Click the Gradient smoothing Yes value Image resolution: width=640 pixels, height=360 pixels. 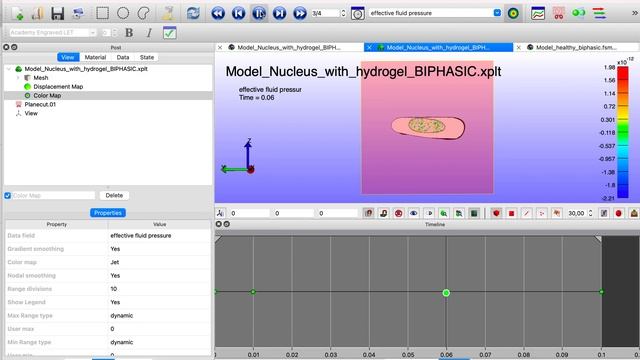point(160,249)
